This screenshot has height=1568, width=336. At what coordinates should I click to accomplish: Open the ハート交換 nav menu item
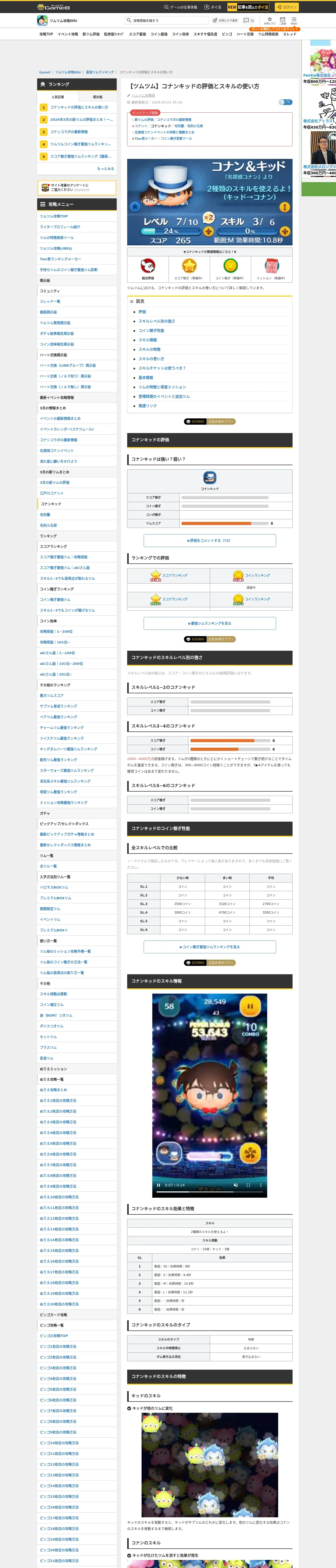tap(245, 34)
